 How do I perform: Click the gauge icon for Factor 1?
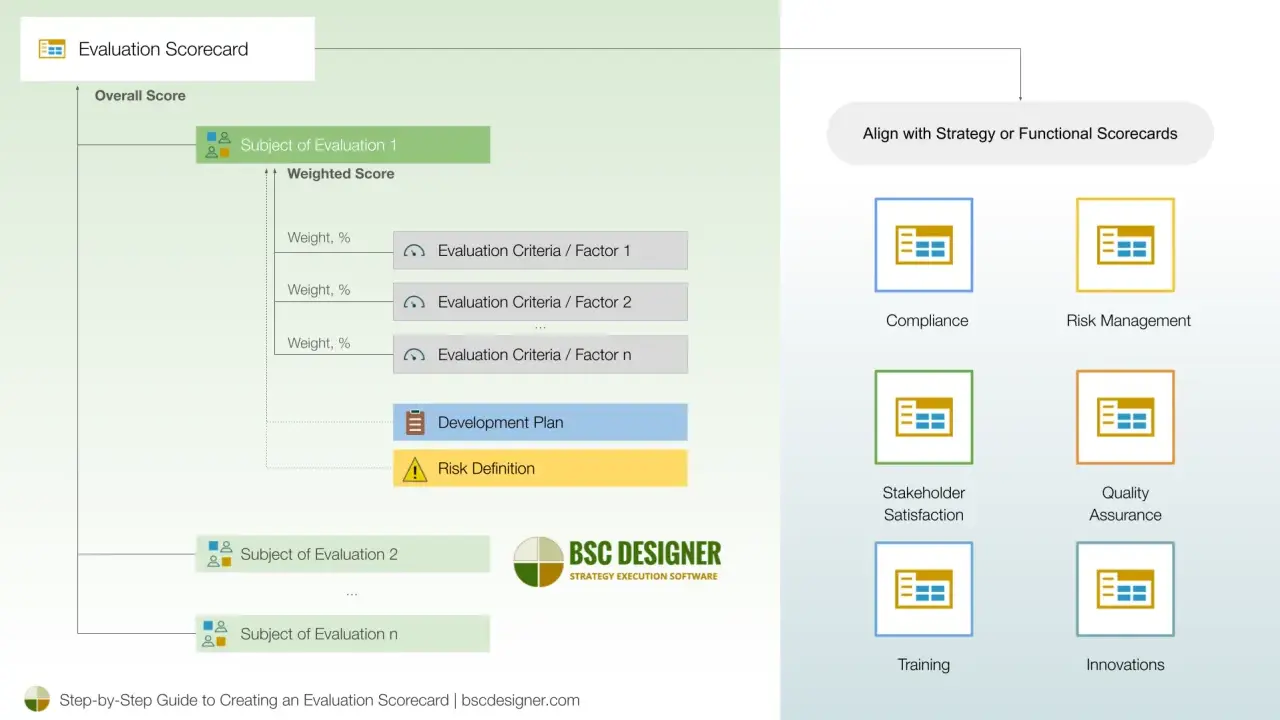coord(415,251)
